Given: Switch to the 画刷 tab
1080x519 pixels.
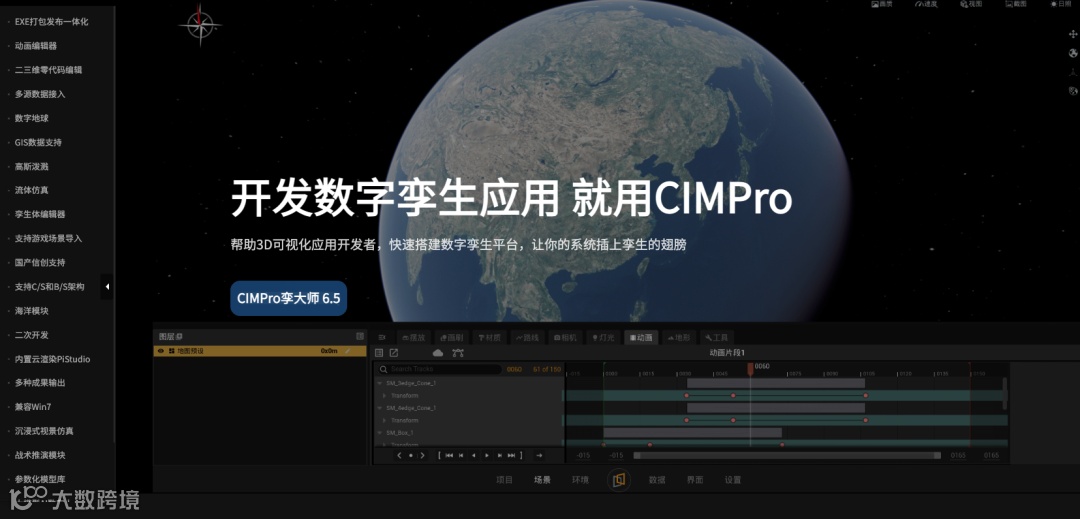Looking at the screenshot, I should (x=451, y=338).
